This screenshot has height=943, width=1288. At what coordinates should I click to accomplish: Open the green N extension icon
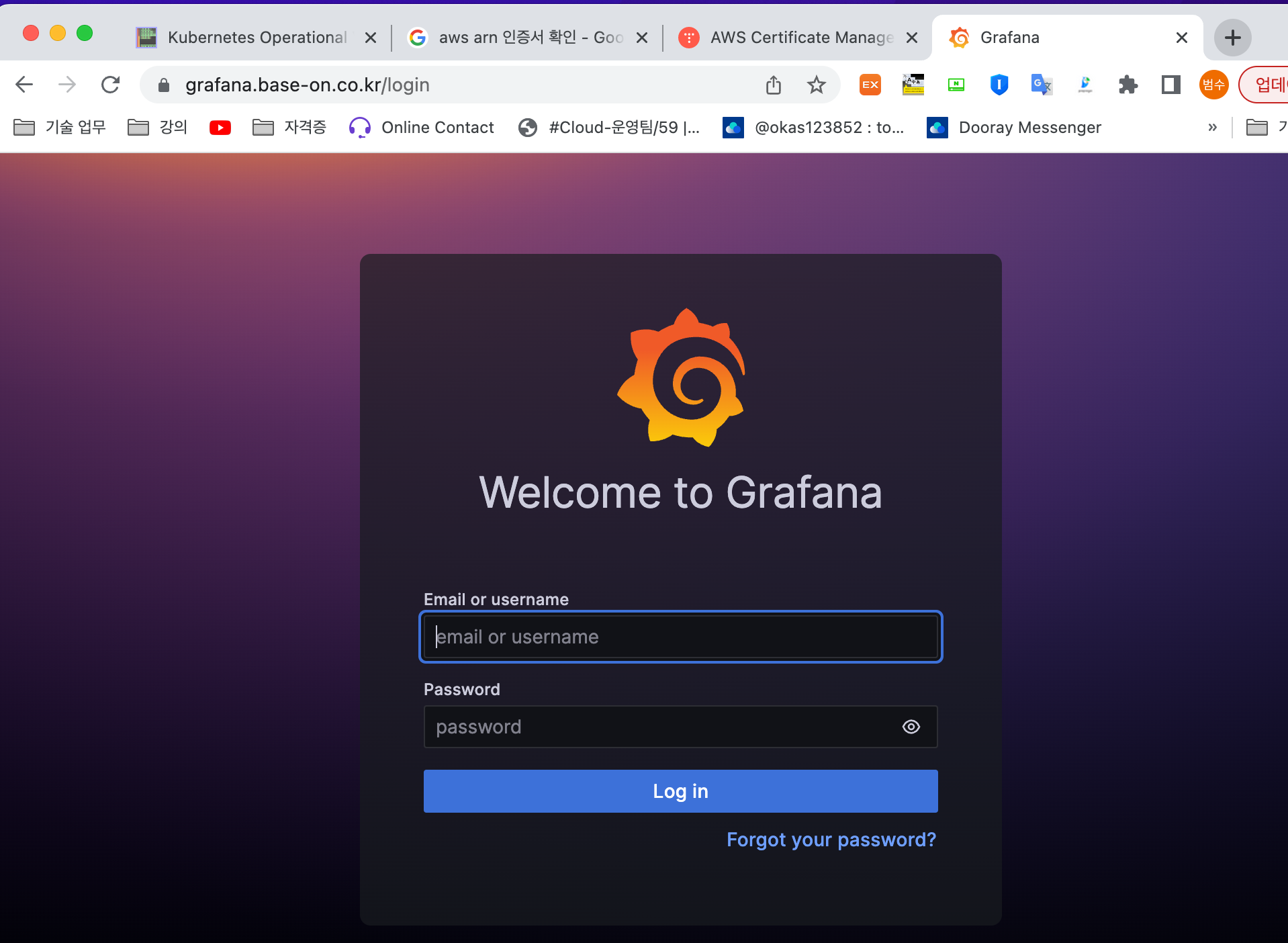click(x=956, y=85)
